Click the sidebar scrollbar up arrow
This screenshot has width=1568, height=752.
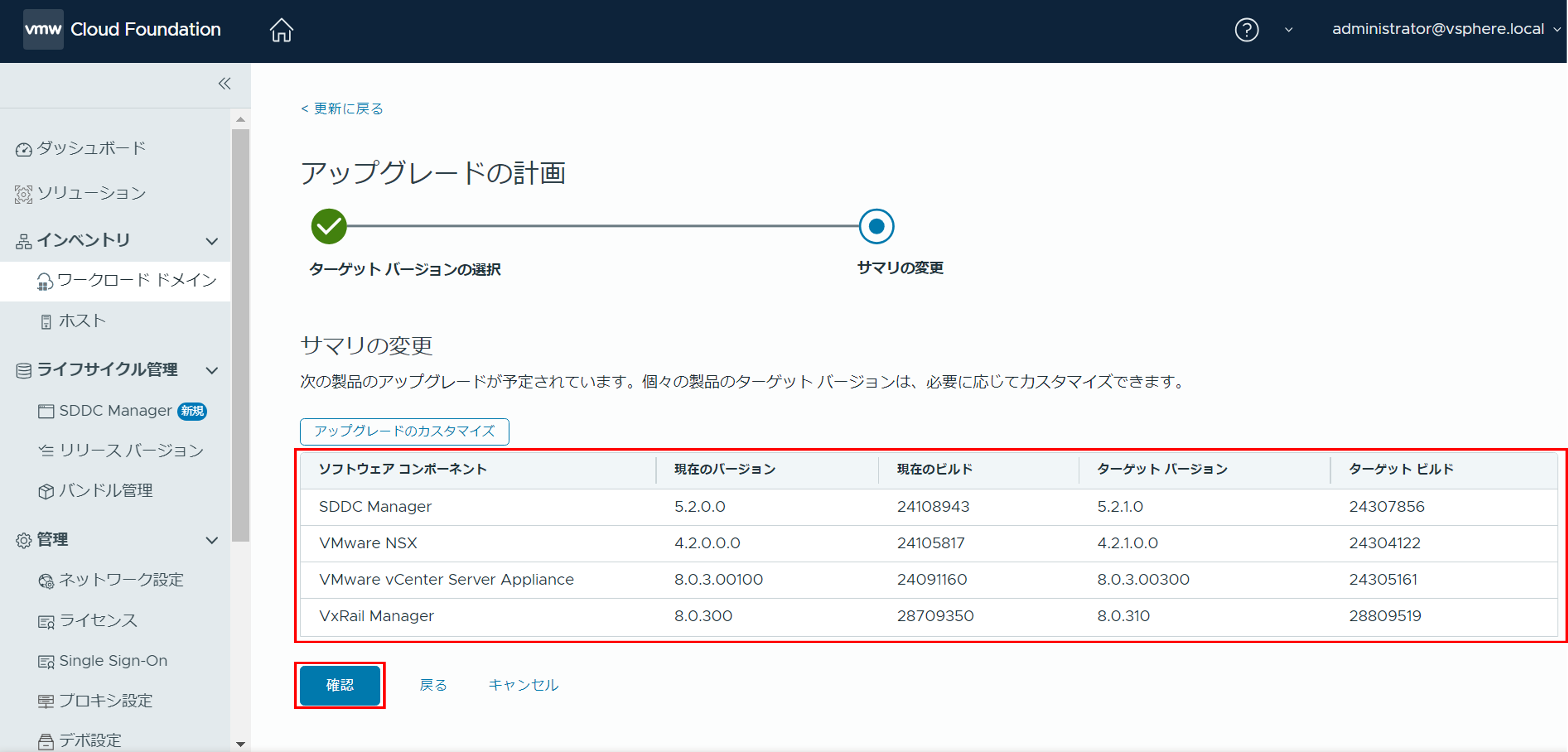pos(240,119)
